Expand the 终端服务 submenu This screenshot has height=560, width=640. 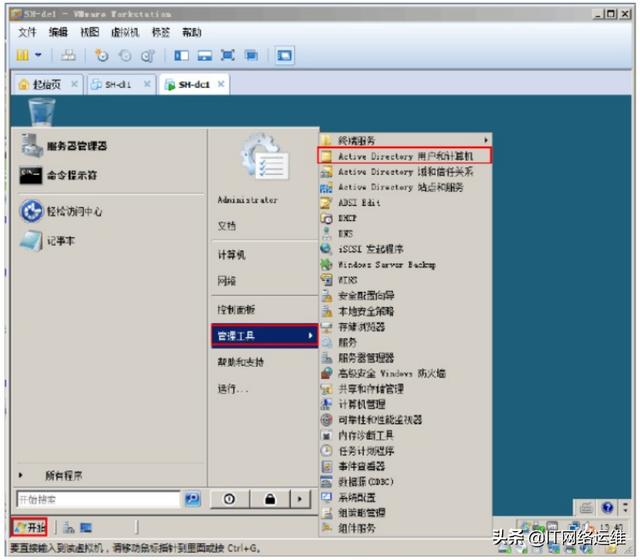[x=404, y=140]
